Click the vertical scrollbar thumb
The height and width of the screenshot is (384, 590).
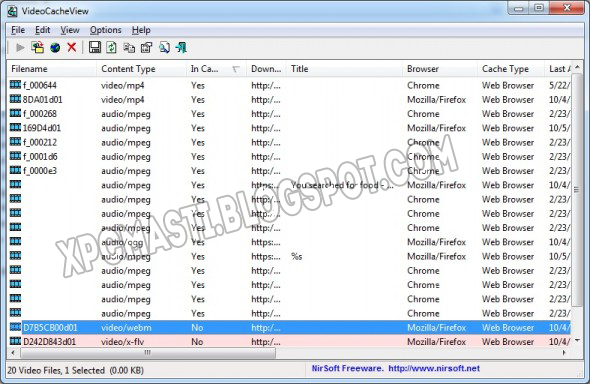[x=577, y=190]
